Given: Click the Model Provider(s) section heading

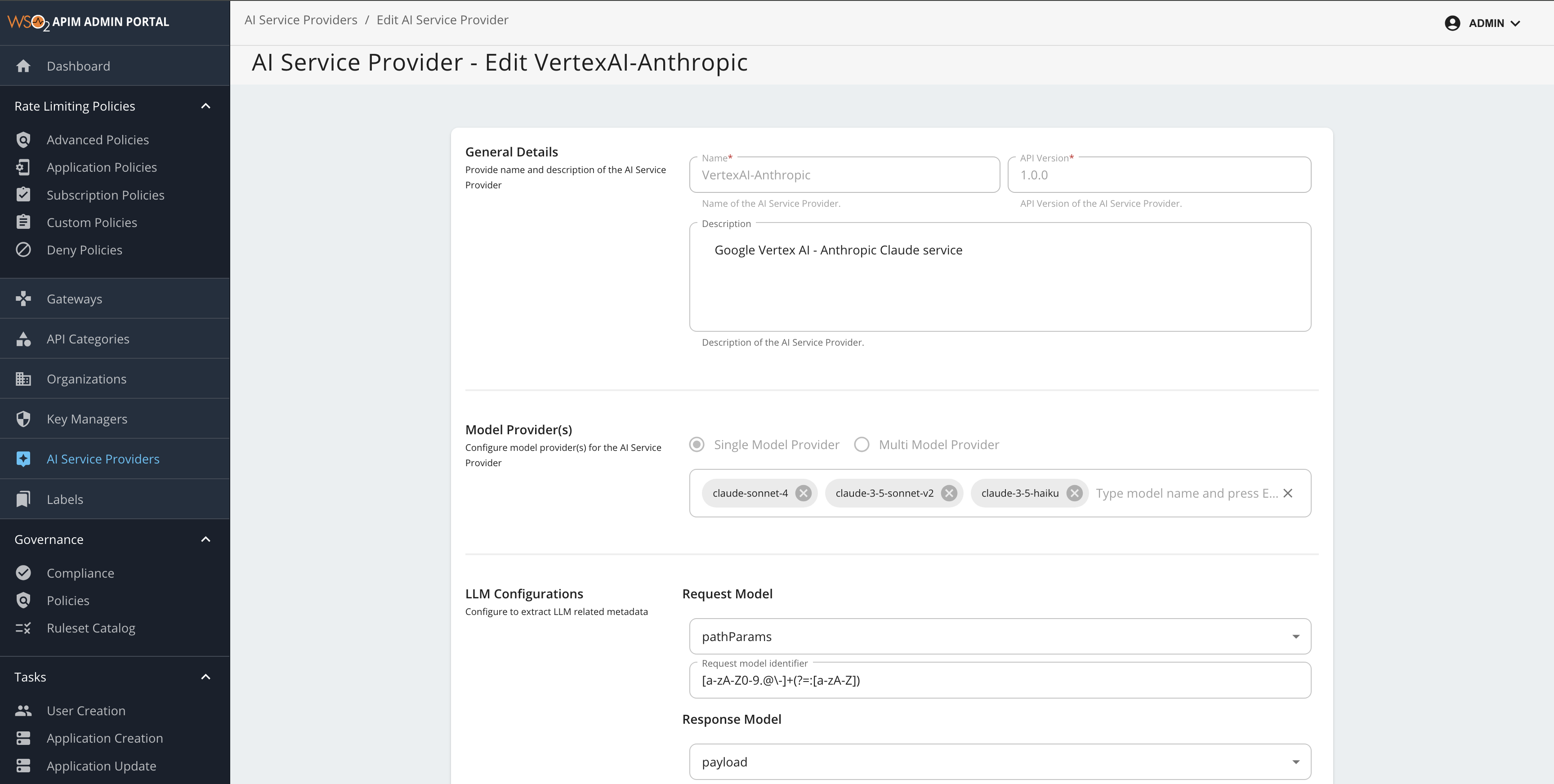Looking at the screenshot, I should coord(519,429).
